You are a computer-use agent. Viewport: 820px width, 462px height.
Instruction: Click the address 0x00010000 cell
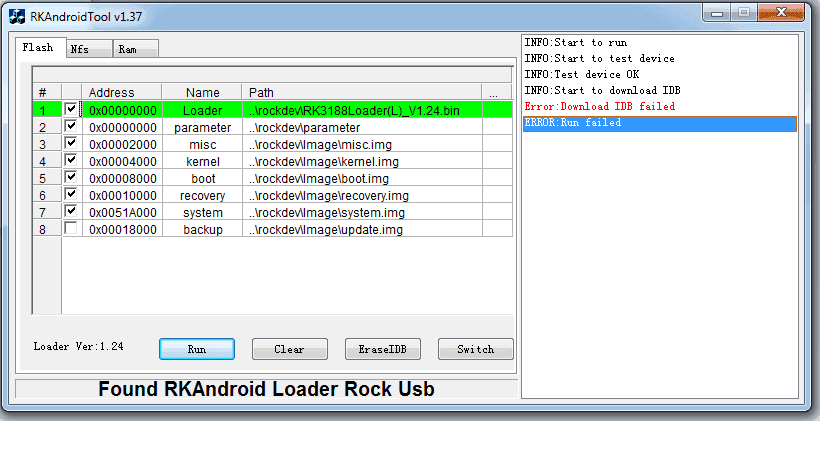click(x=122, y=196)
